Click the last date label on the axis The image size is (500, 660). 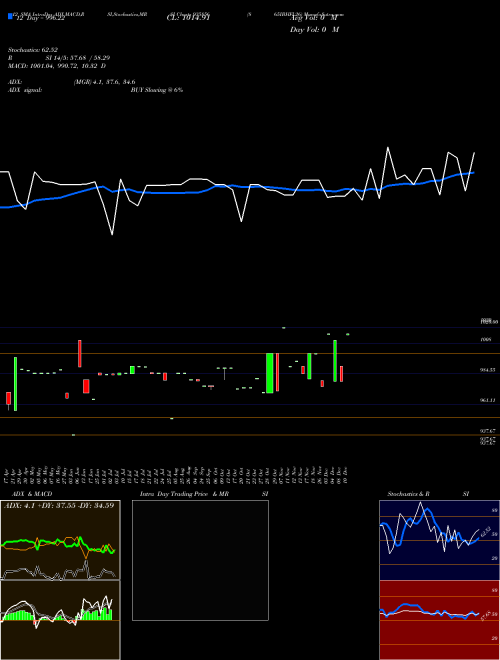click(346, 475)
